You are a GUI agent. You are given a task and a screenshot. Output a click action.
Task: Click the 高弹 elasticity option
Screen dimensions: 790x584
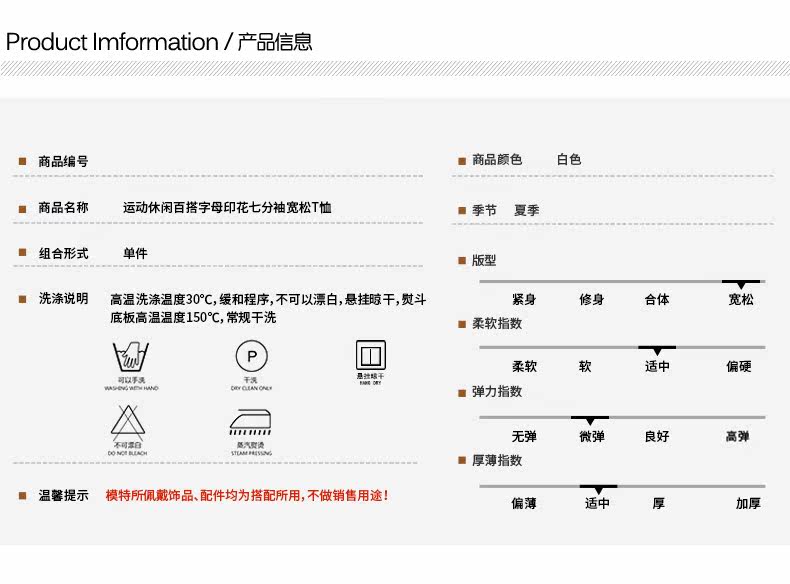click(738, 436)
